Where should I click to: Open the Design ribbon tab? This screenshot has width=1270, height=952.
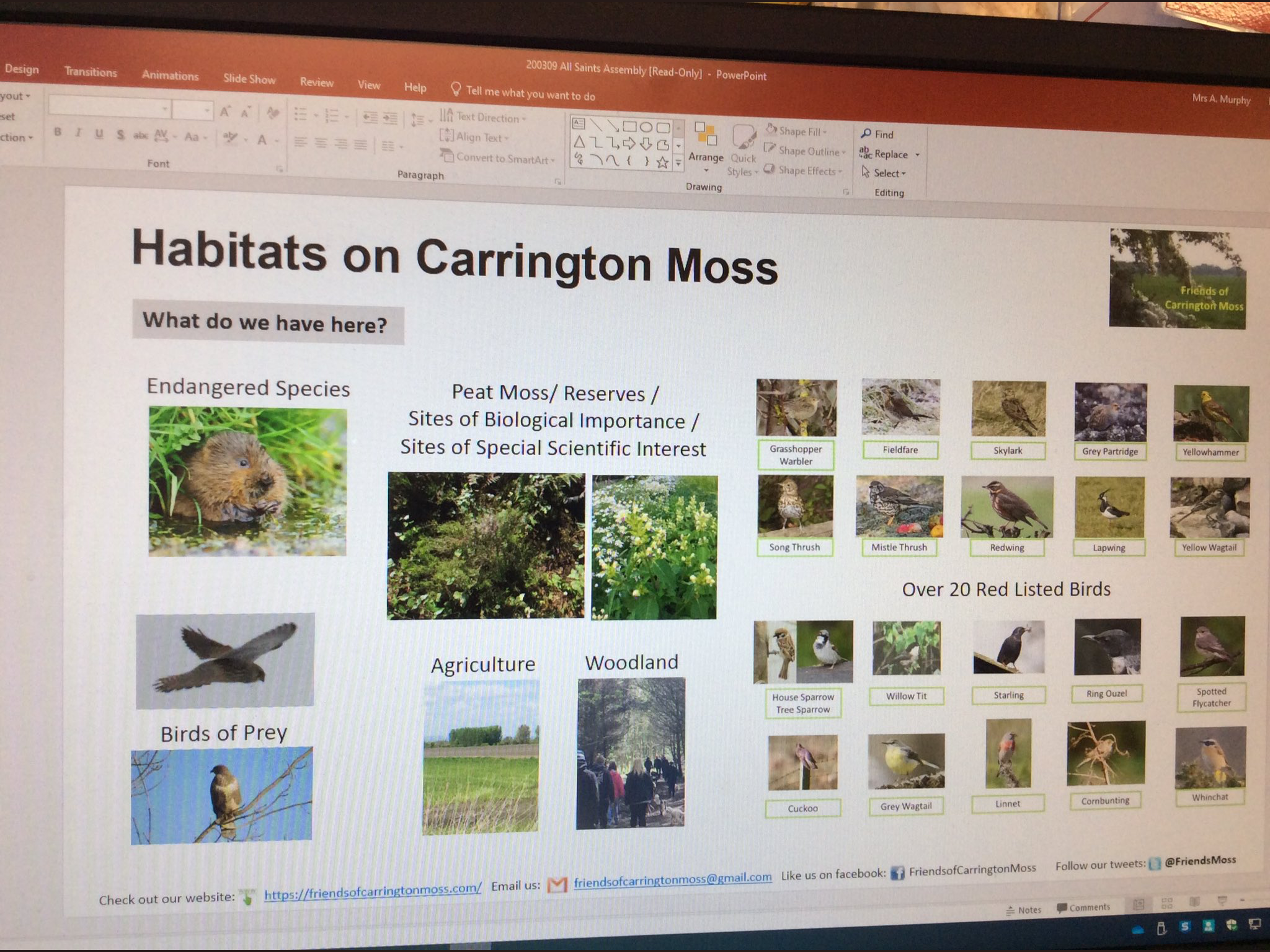22,69
